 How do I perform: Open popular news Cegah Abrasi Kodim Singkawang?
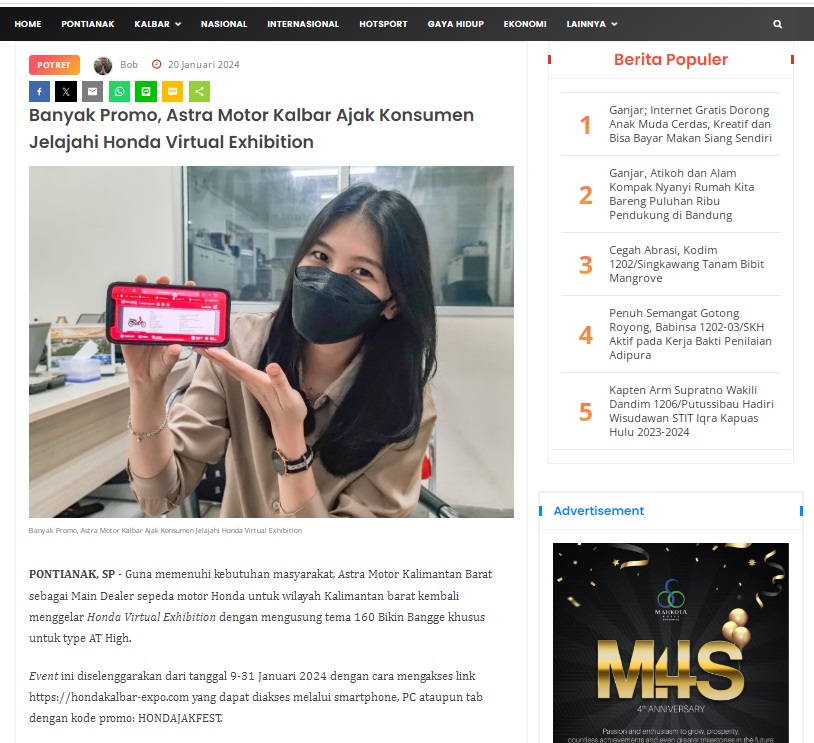click(x=686, y=264)
